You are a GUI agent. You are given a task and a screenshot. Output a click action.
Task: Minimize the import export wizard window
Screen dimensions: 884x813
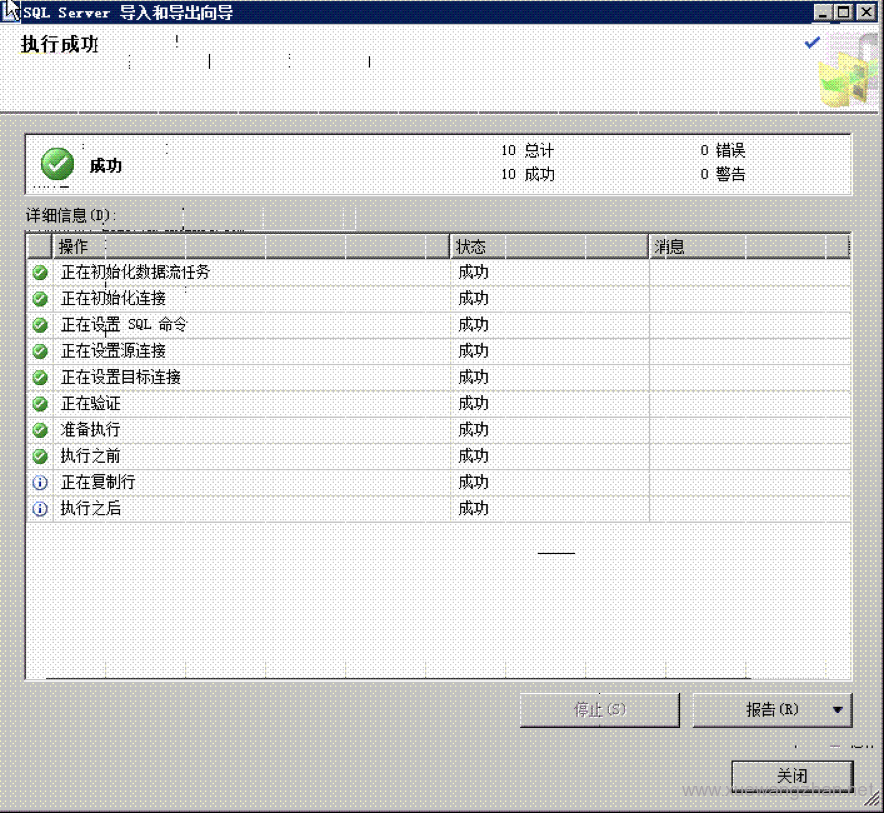(824, 12)
